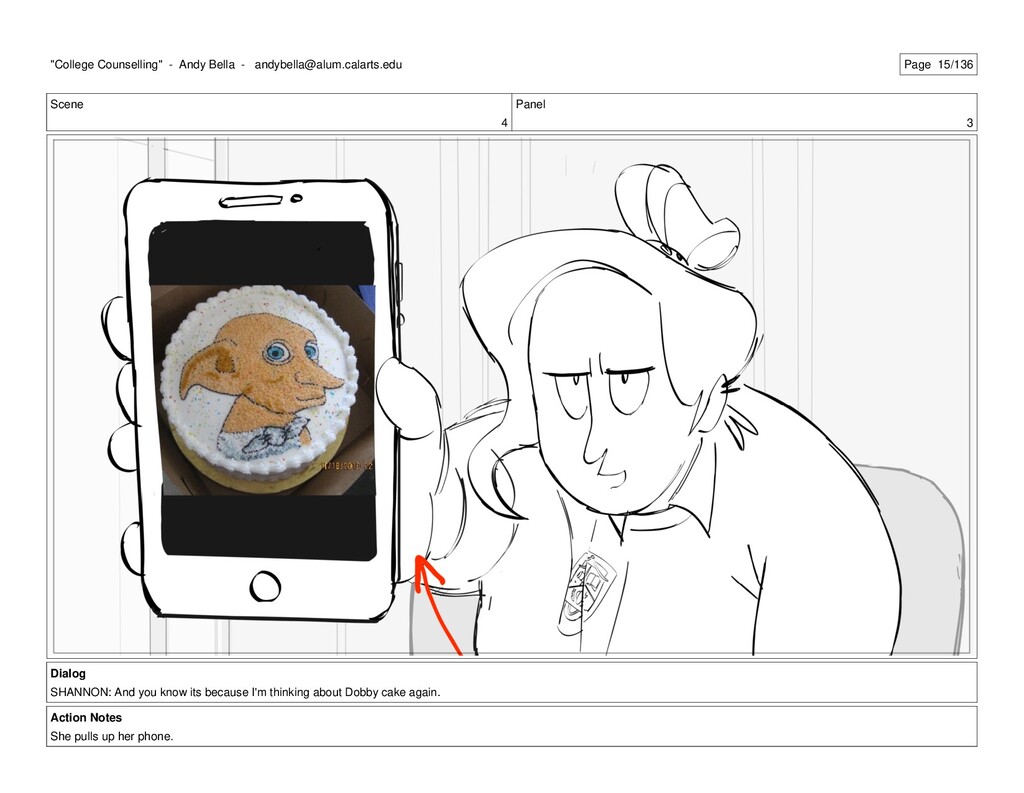Viewport: 1024px width, 793px height.
Task: Click the SHANNON dialog line text
Action: [x=246, y=692]
